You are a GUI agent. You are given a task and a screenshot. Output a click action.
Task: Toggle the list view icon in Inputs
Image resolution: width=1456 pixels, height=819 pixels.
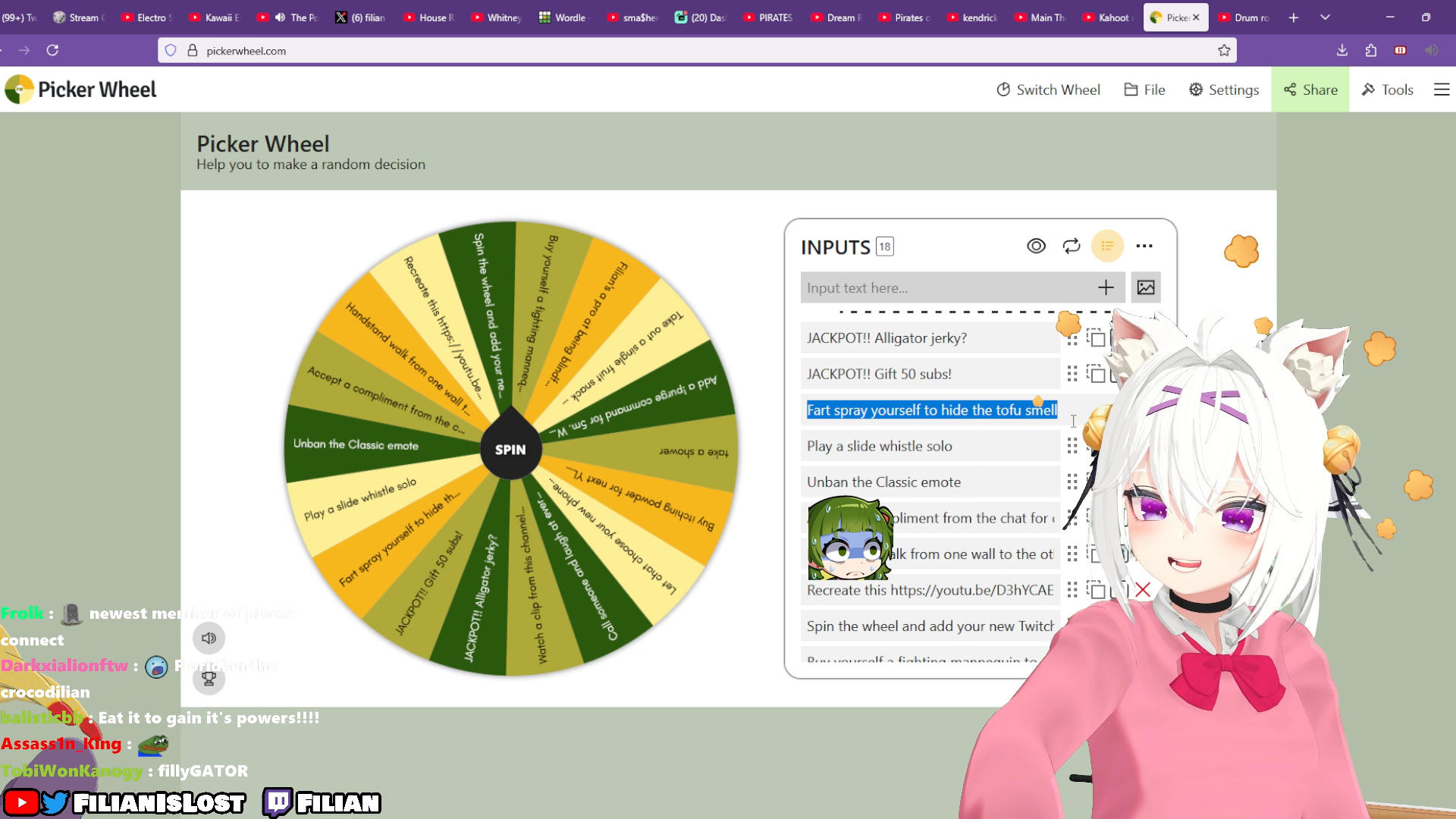click(1107, 246)
